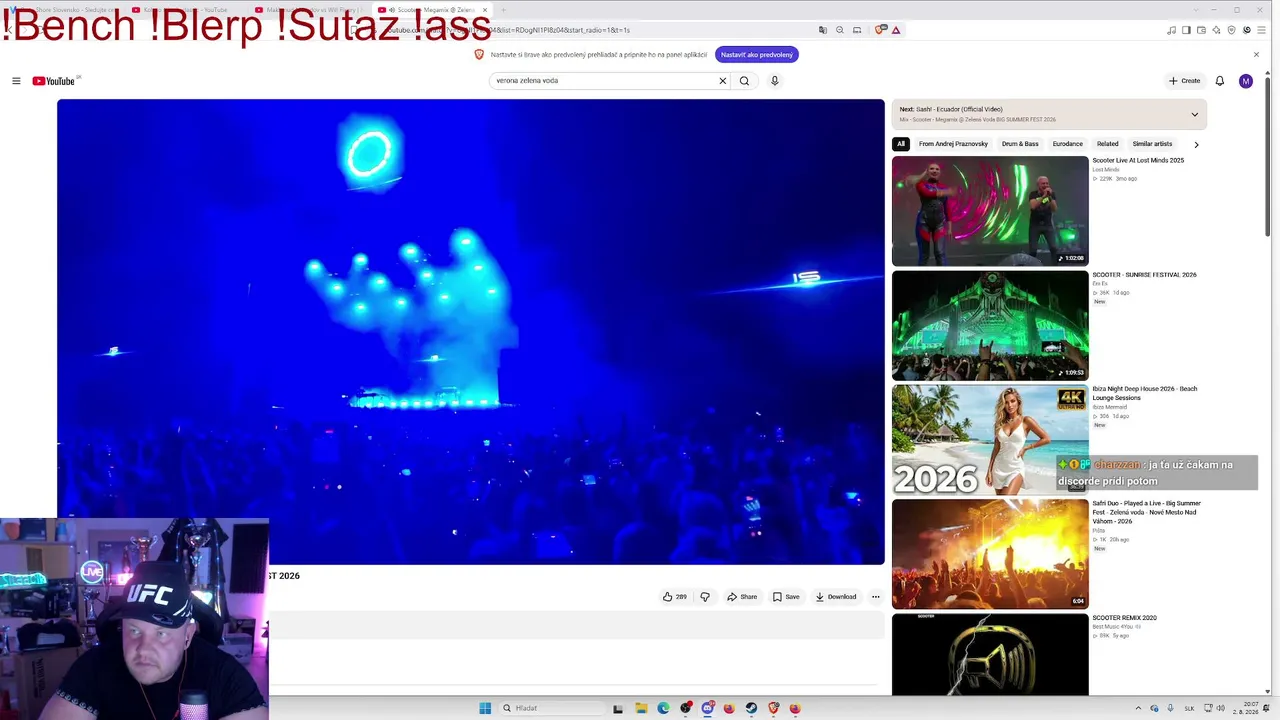The width and height of the screenshot is (1280, 720).
Task: Open Discord from the taskbar
Action: [x=707, y=708]
